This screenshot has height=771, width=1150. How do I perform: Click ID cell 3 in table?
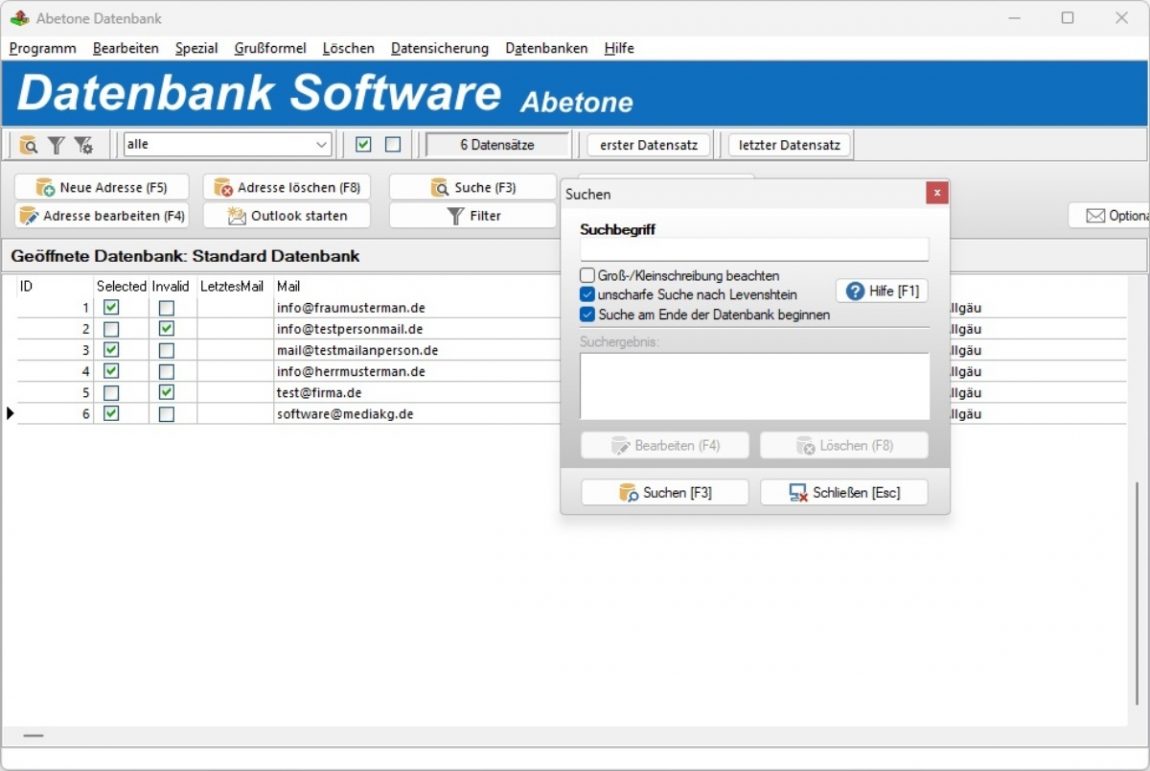click(55, 350)
